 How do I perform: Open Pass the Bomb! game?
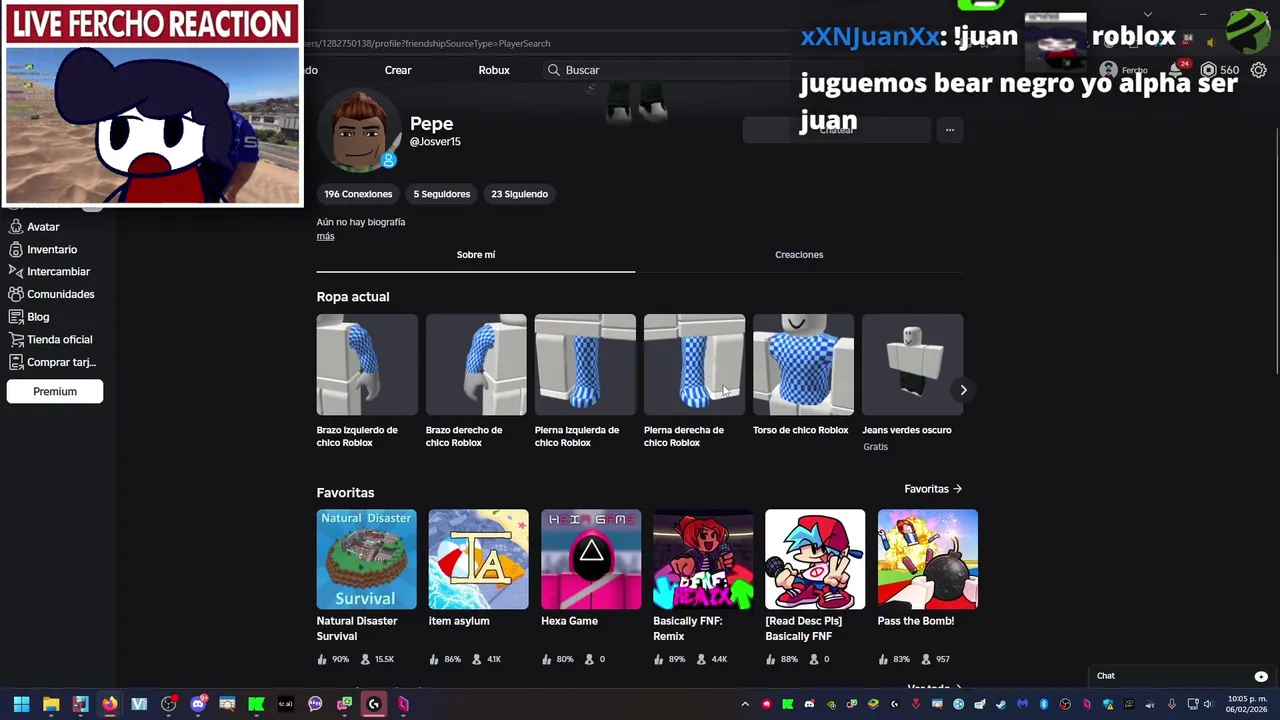tap(927, 586)
